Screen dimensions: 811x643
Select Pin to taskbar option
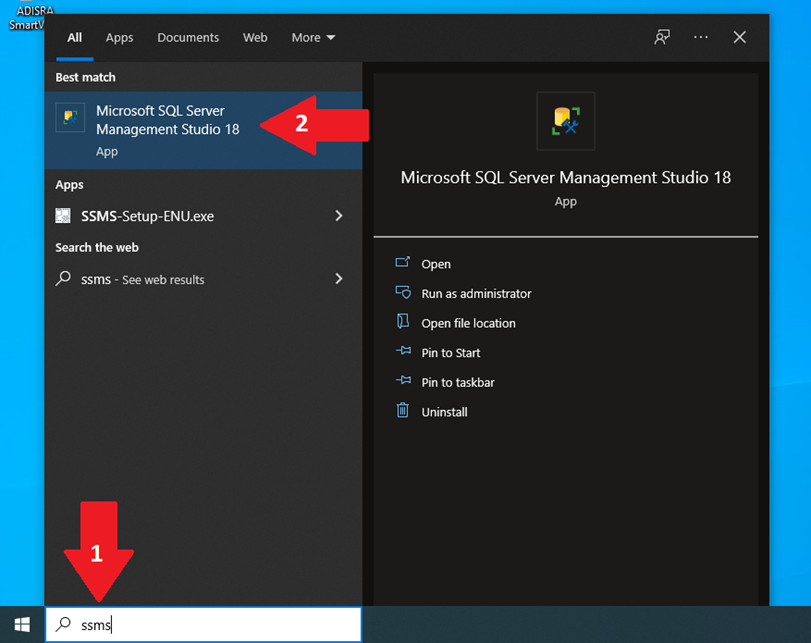pyautogui.click(x=458, y=382)
